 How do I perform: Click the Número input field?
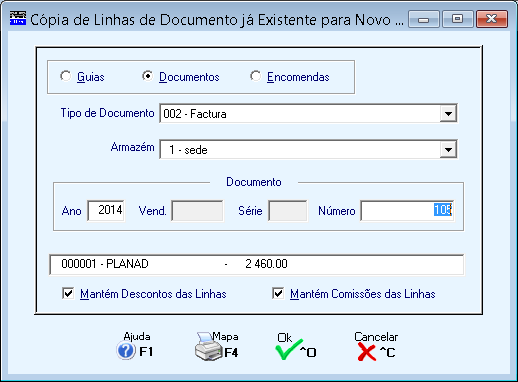(x=407, y=210)
